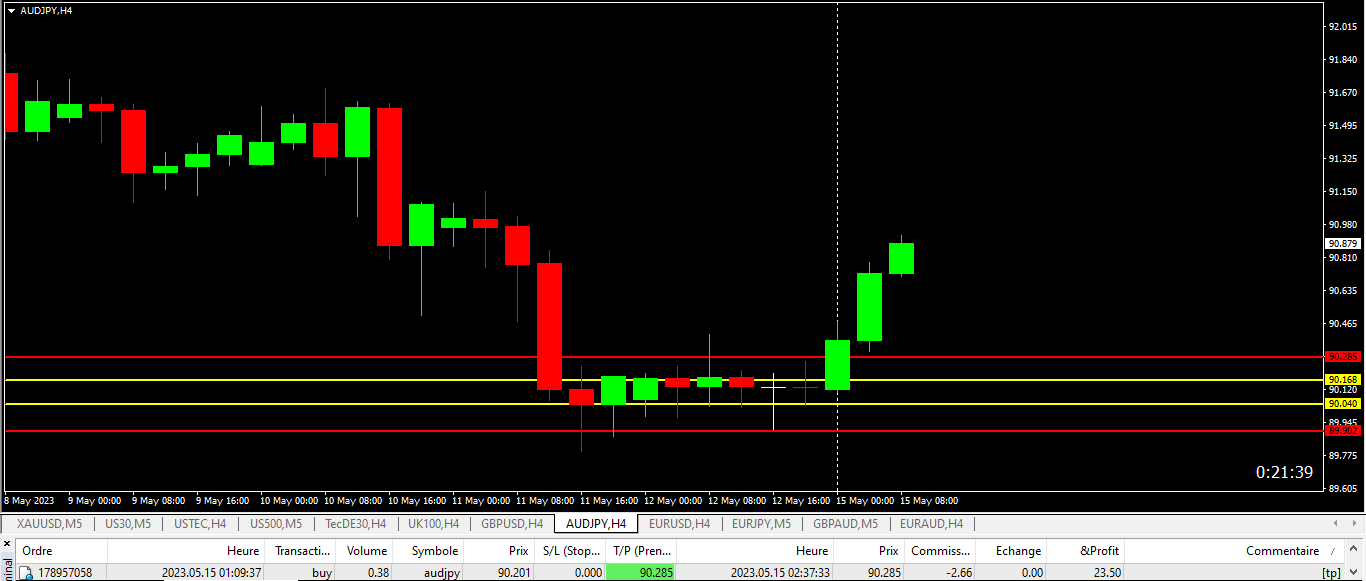1366x581 pixels.
Task: Click the order icon beside 178957058
Action: [27, 573]
